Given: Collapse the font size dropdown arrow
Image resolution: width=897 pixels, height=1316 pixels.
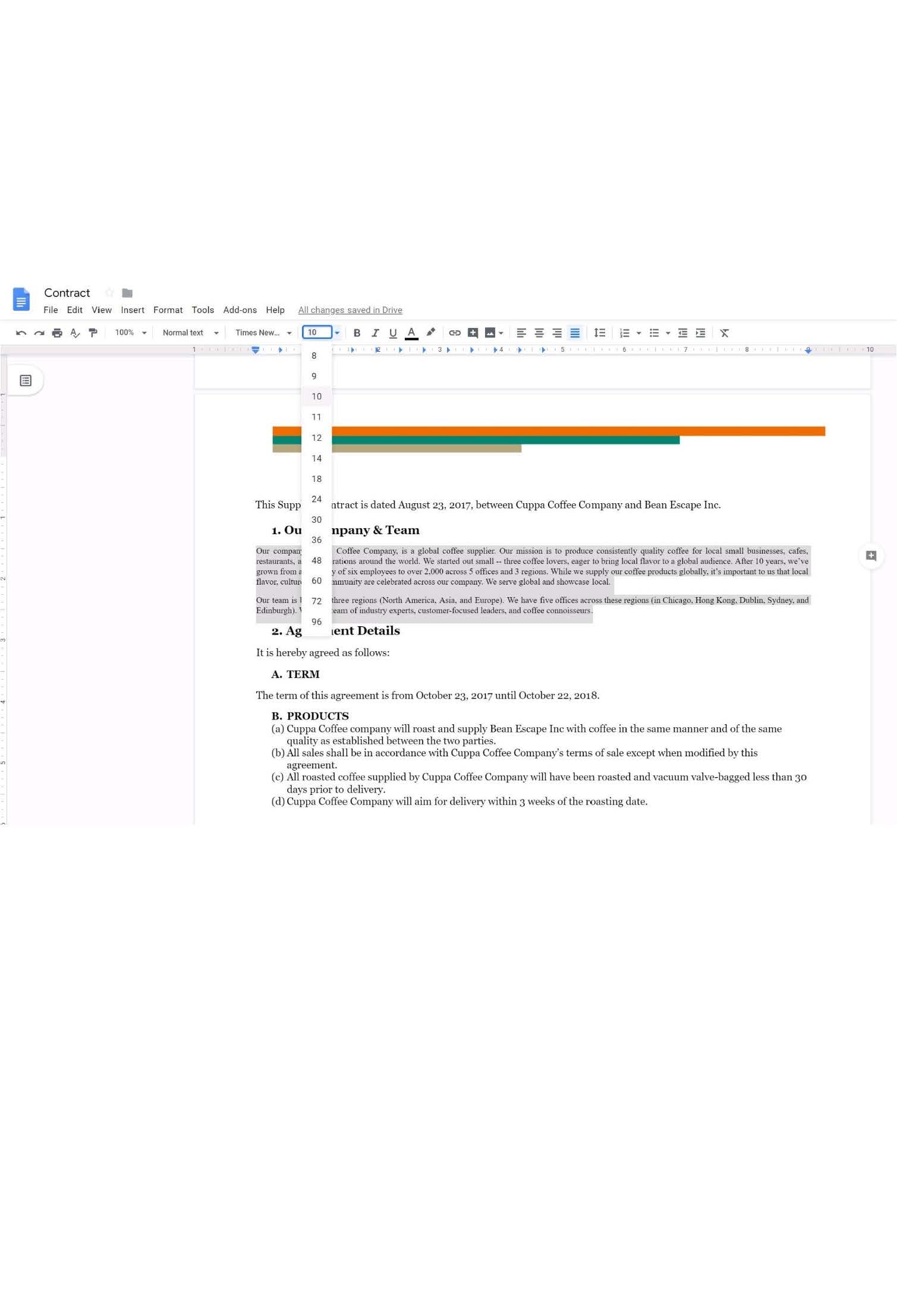Looking at the screenshot, I should 337,333.
